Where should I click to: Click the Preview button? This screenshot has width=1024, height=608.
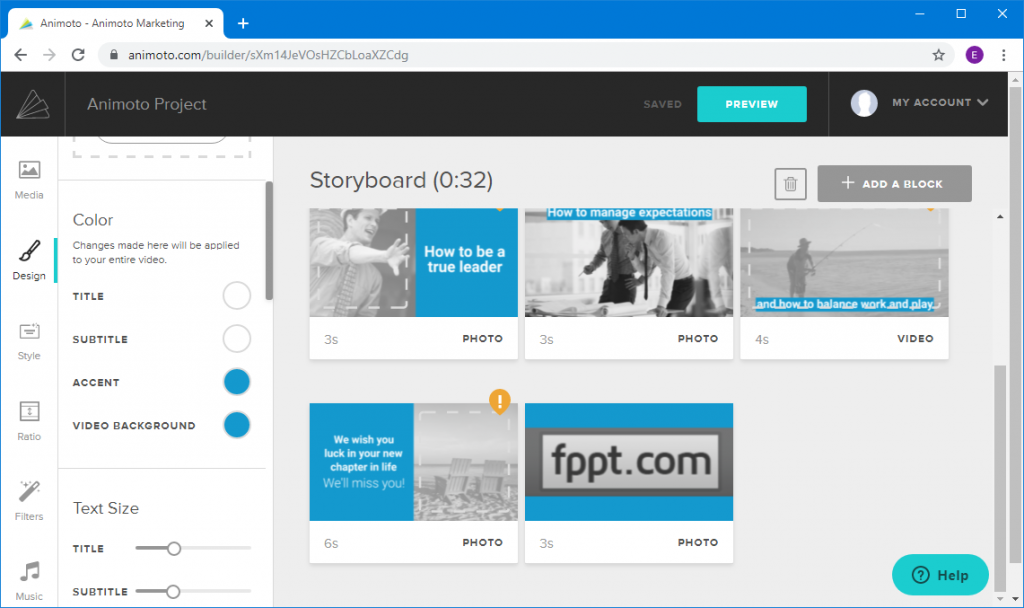(x=751, y=103)
